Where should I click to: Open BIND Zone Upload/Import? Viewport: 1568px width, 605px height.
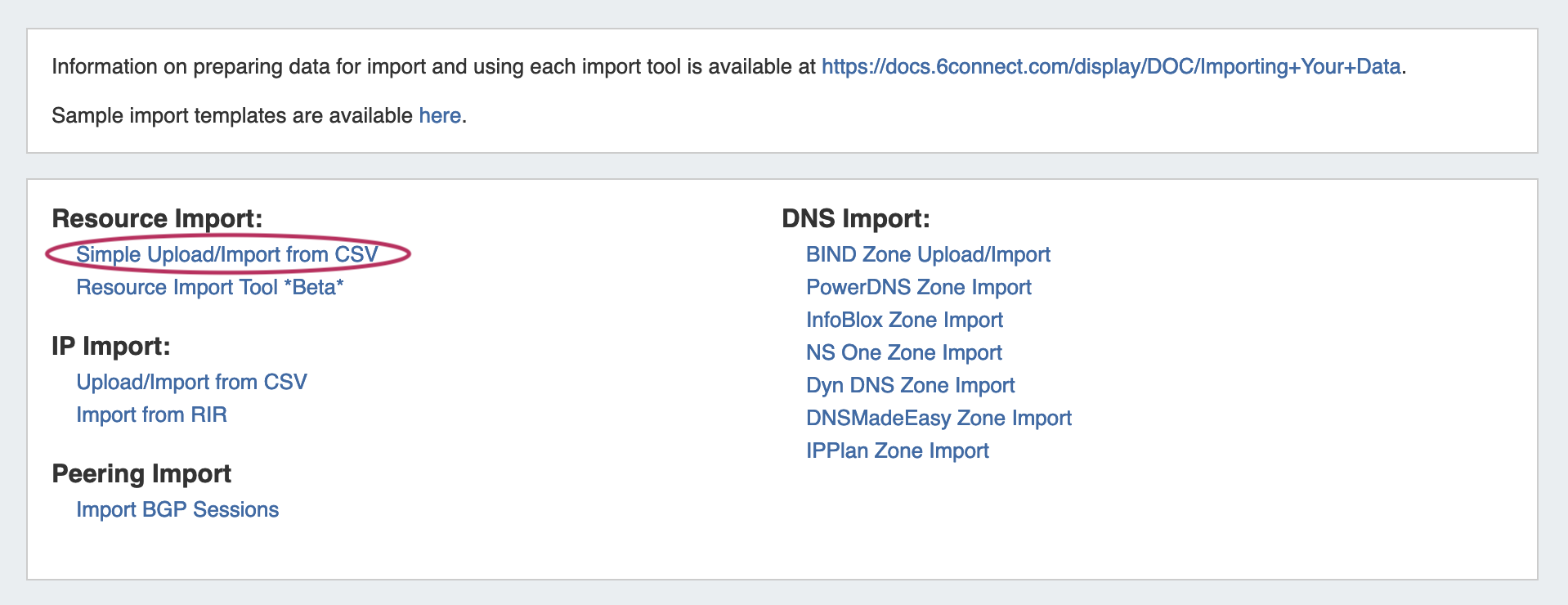point(928,254)
